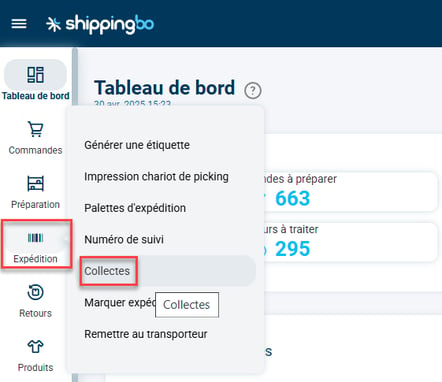The width and height of the screenshot is (442, 382).
Task: Open the Retours return icon
Action: [35, 292]
